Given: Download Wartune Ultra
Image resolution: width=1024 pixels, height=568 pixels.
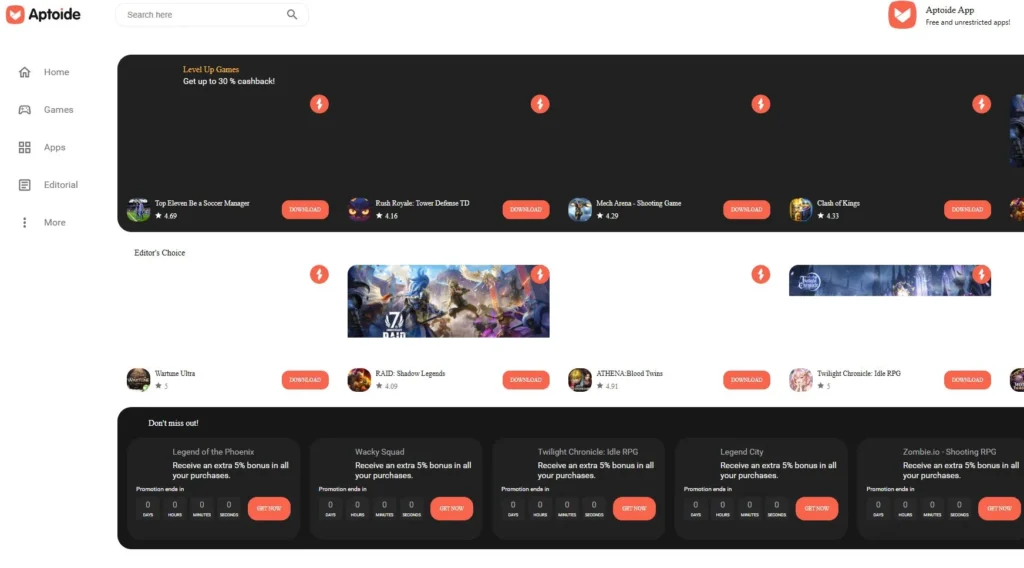Looking at the screenshot, I should (305, 380).
